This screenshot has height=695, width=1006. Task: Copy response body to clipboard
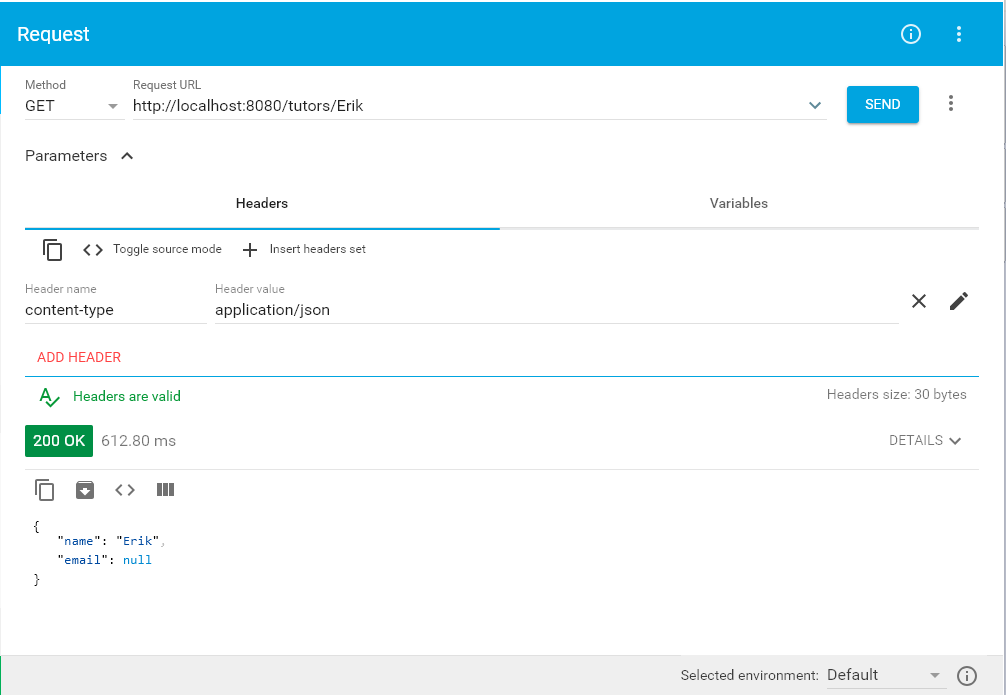click(x=44, y=490)
